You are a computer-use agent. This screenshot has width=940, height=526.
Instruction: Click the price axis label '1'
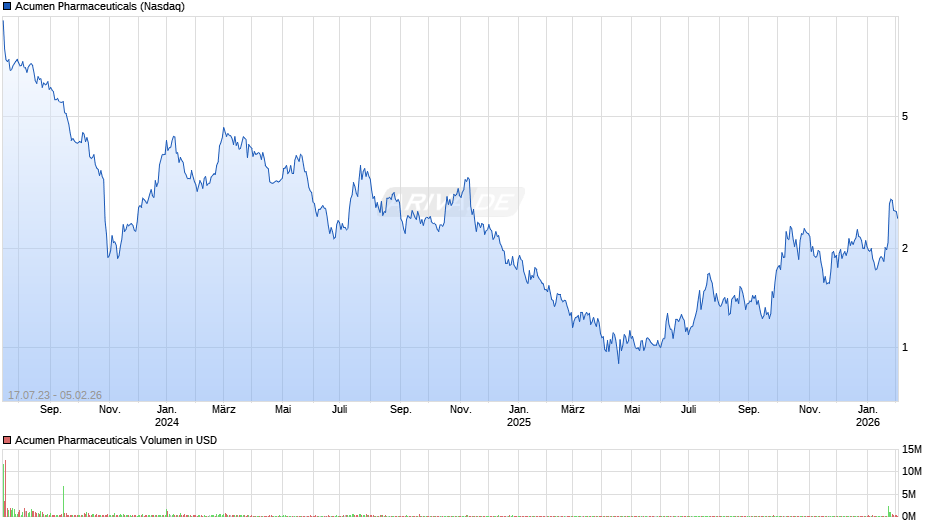(x=905, y=347)
